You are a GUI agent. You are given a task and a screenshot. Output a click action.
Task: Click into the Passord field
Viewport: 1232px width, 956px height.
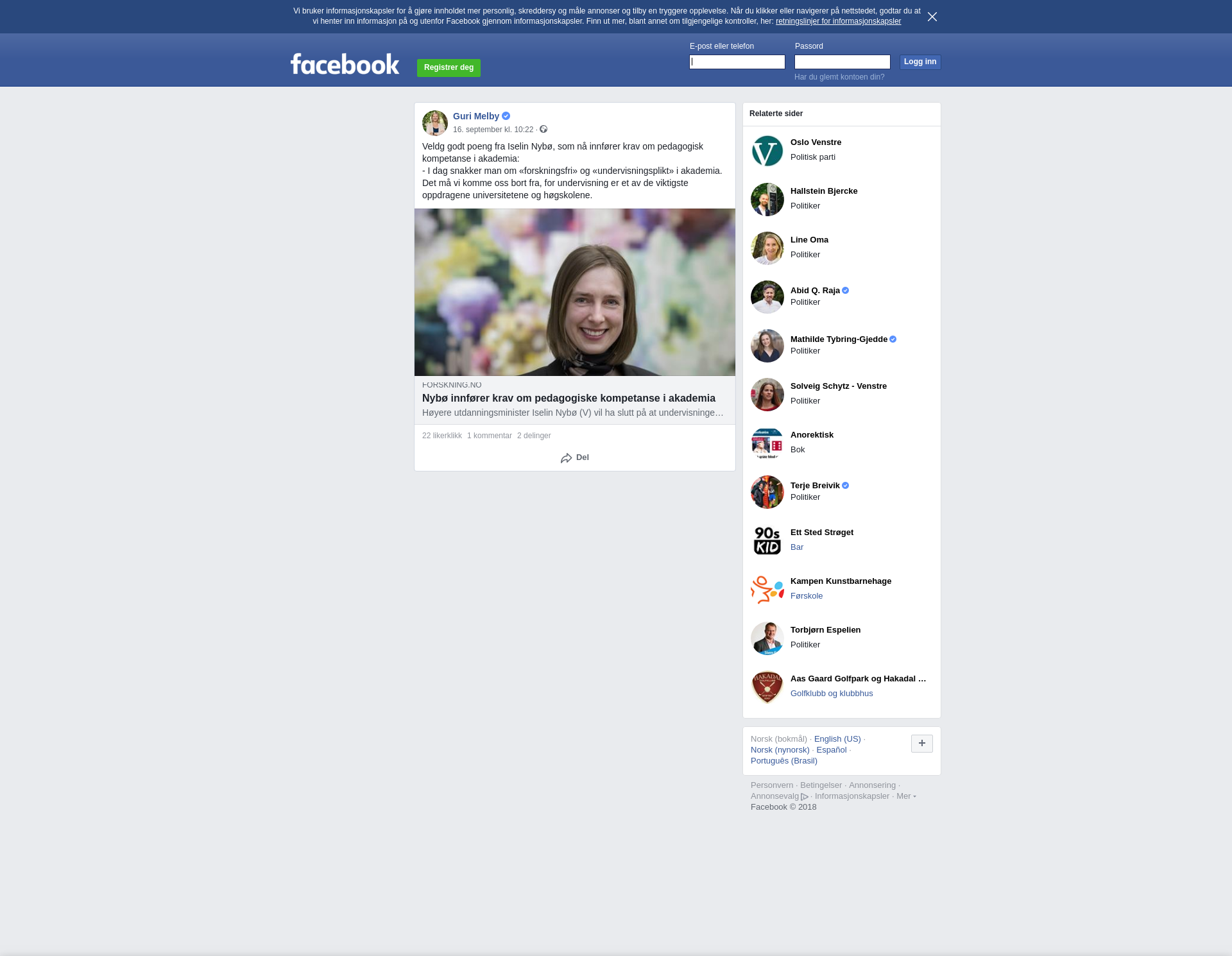[x=842, y=62]
